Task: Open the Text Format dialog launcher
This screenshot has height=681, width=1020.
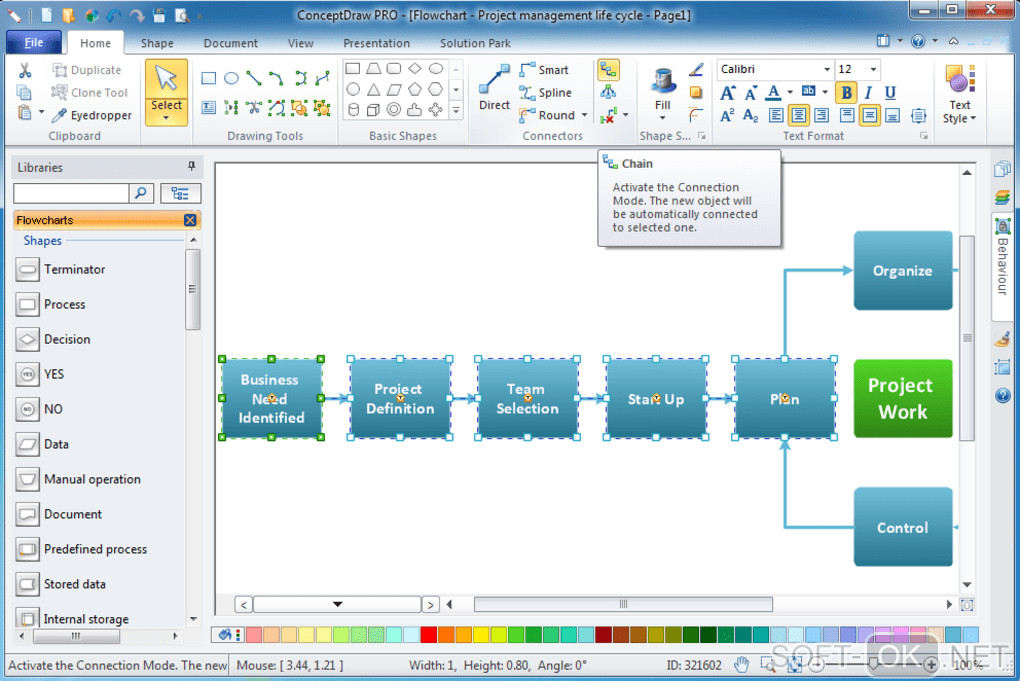Action: tap(924, 136)
